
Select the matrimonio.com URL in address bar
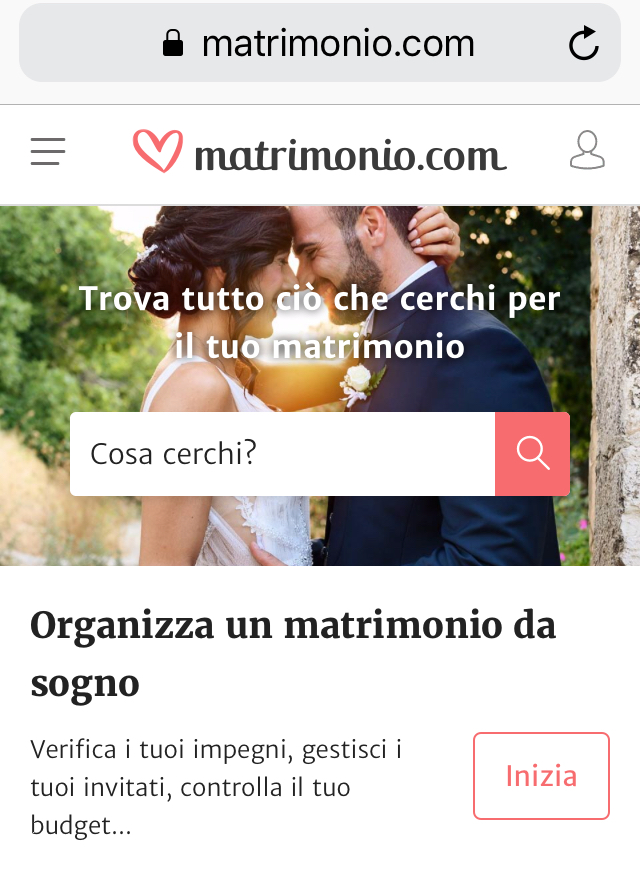[x=338, y=44]
